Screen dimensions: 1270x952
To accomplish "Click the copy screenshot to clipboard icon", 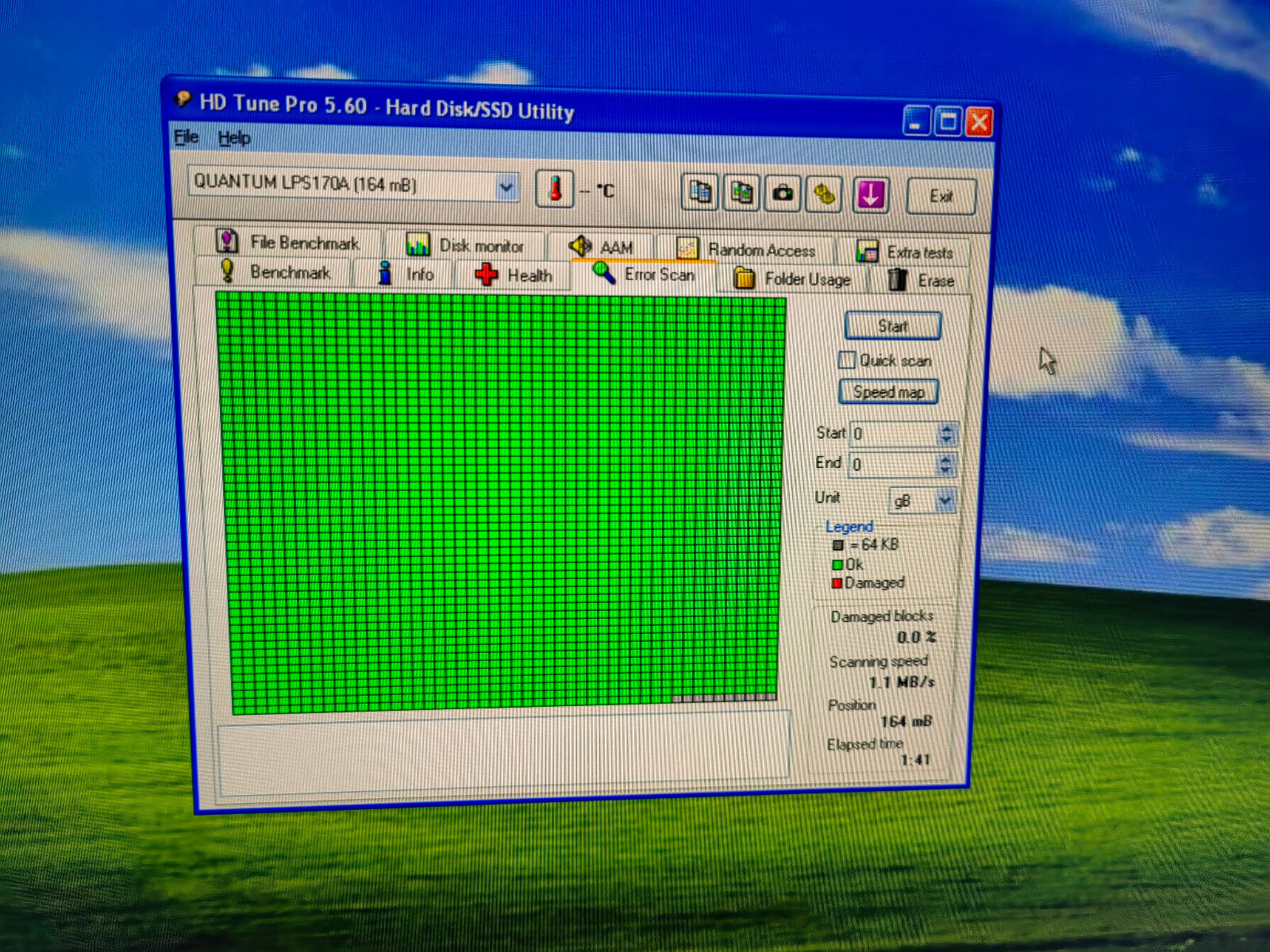I will [741, 193].
